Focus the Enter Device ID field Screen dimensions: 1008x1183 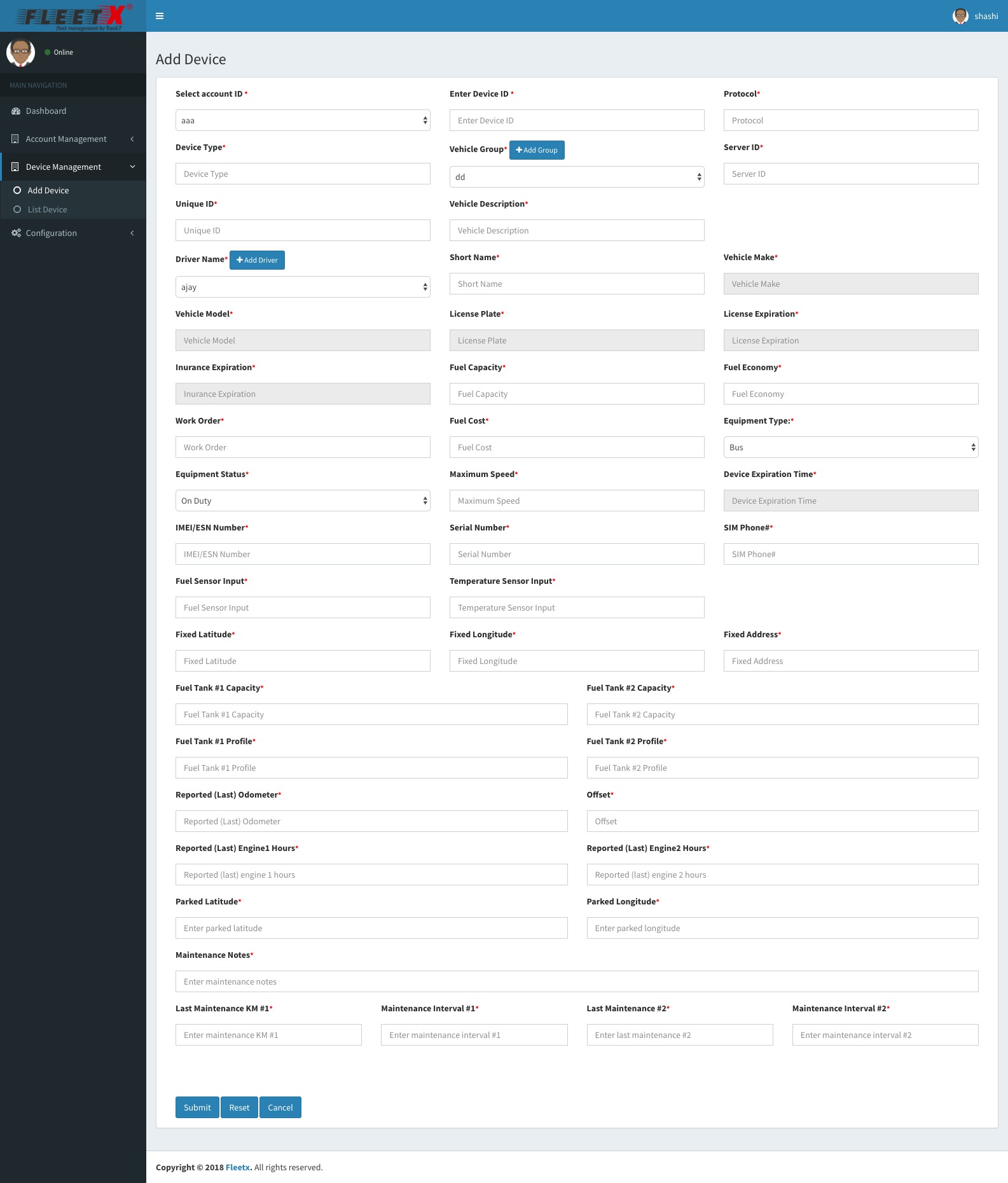577,120
